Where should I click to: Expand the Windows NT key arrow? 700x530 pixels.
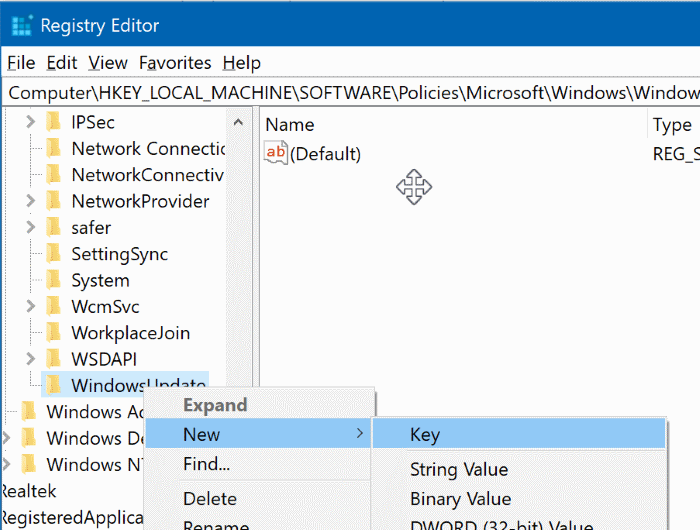6,464
